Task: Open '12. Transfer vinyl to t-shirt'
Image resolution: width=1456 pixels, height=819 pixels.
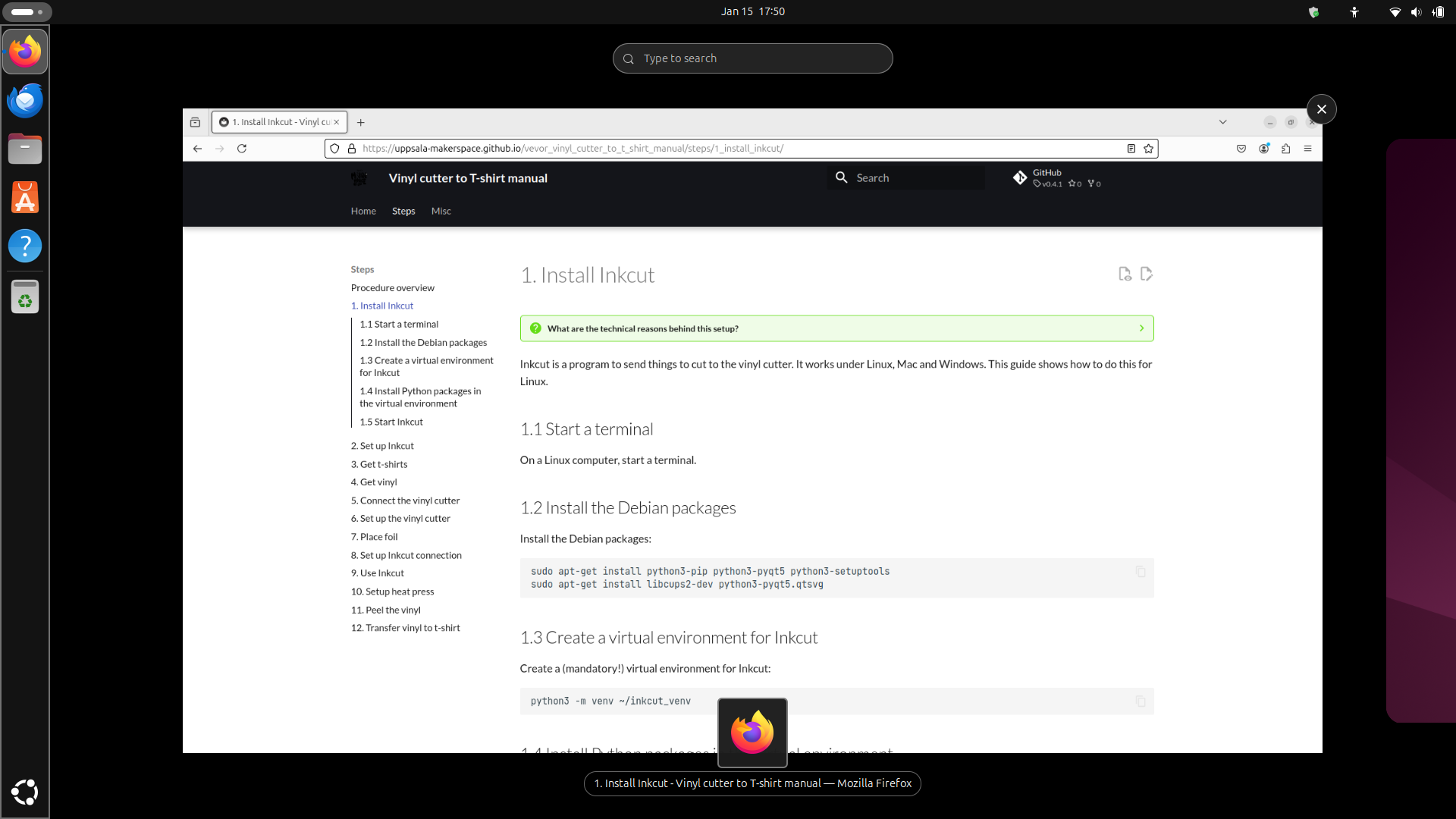Action: pos(406,628)
